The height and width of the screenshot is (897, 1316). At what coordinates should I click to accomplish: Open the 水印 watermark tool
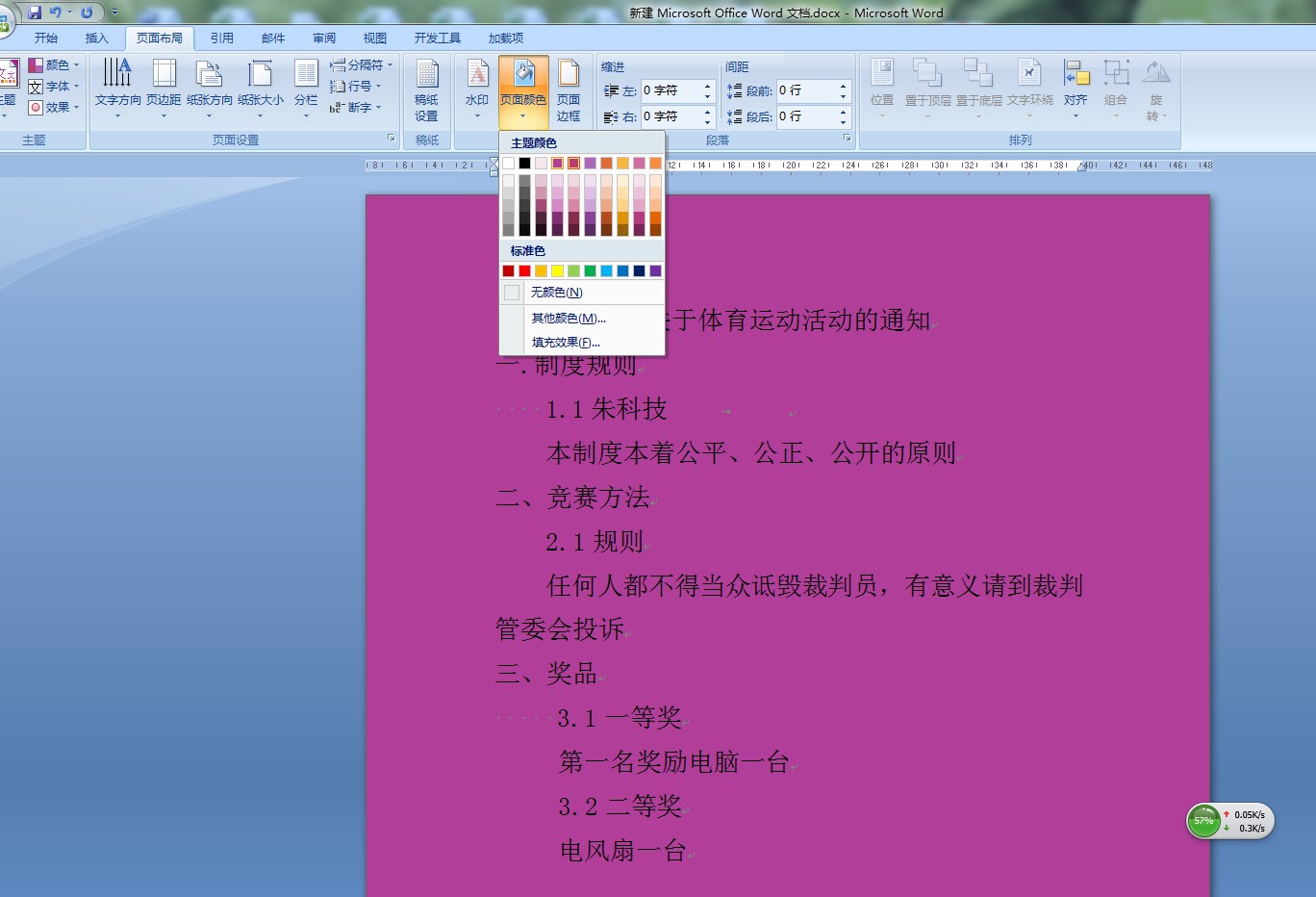pos(477,89)
